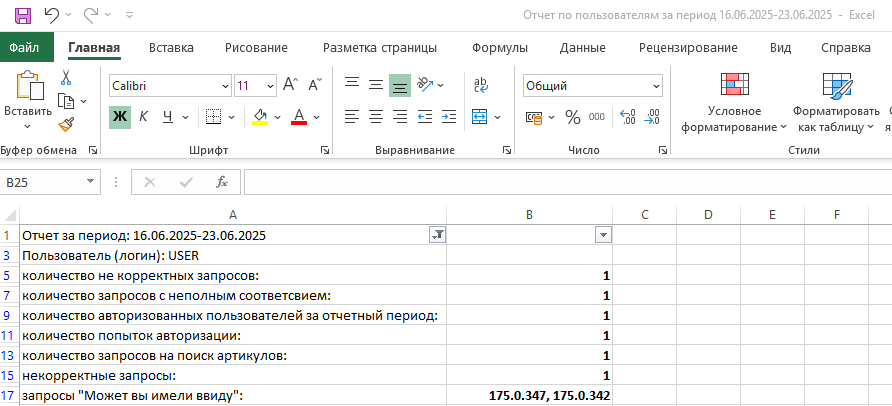
Task: Cut selection with scissors icon
Action: pos(66,77)
